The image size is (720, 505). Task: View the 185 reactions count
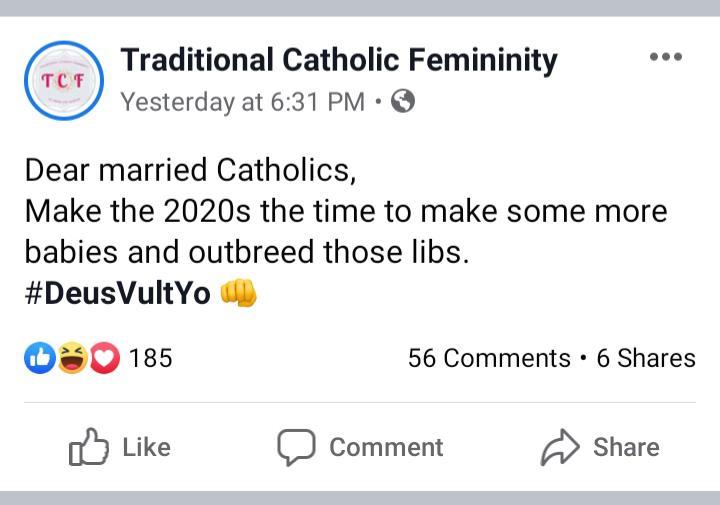click(150, 358)
